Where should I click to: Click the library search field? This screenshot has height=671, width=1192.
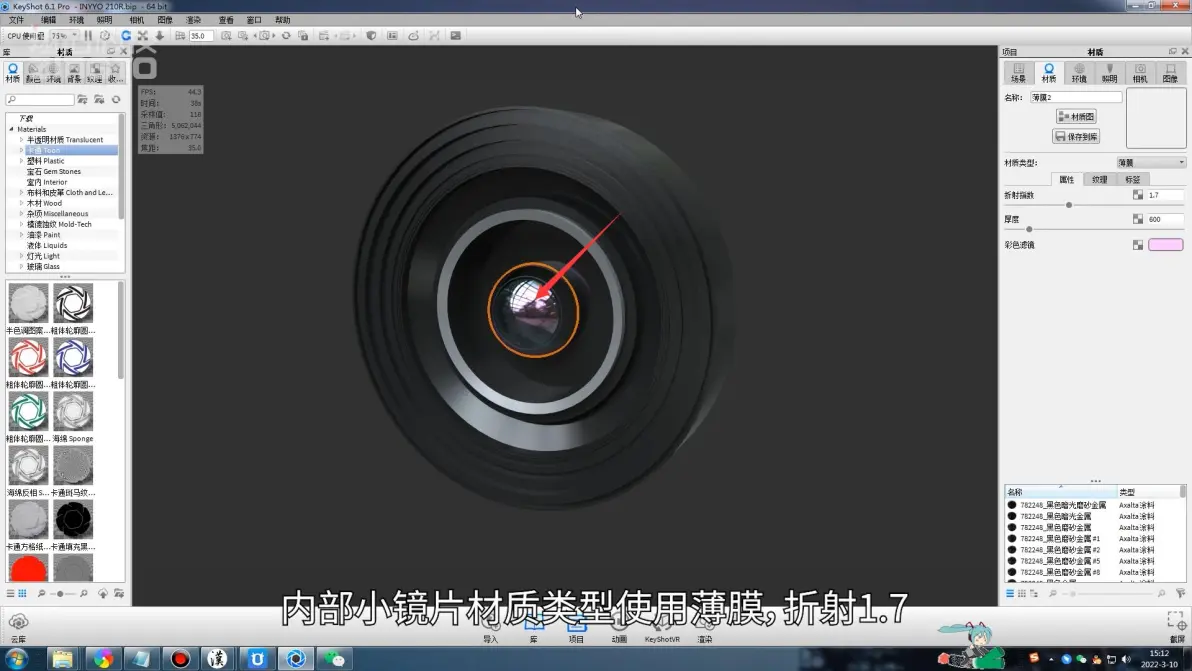pyautogui.click(x=40, y=100)
